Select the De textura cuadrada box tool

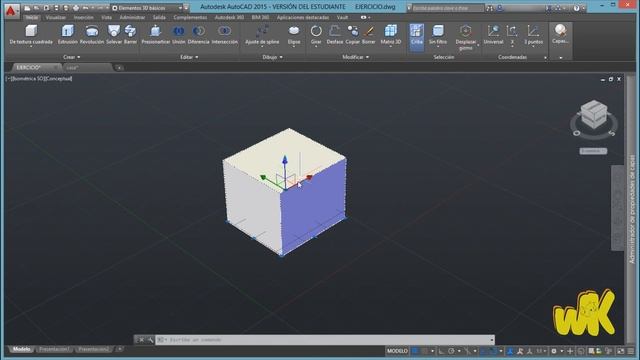point(31,35)
